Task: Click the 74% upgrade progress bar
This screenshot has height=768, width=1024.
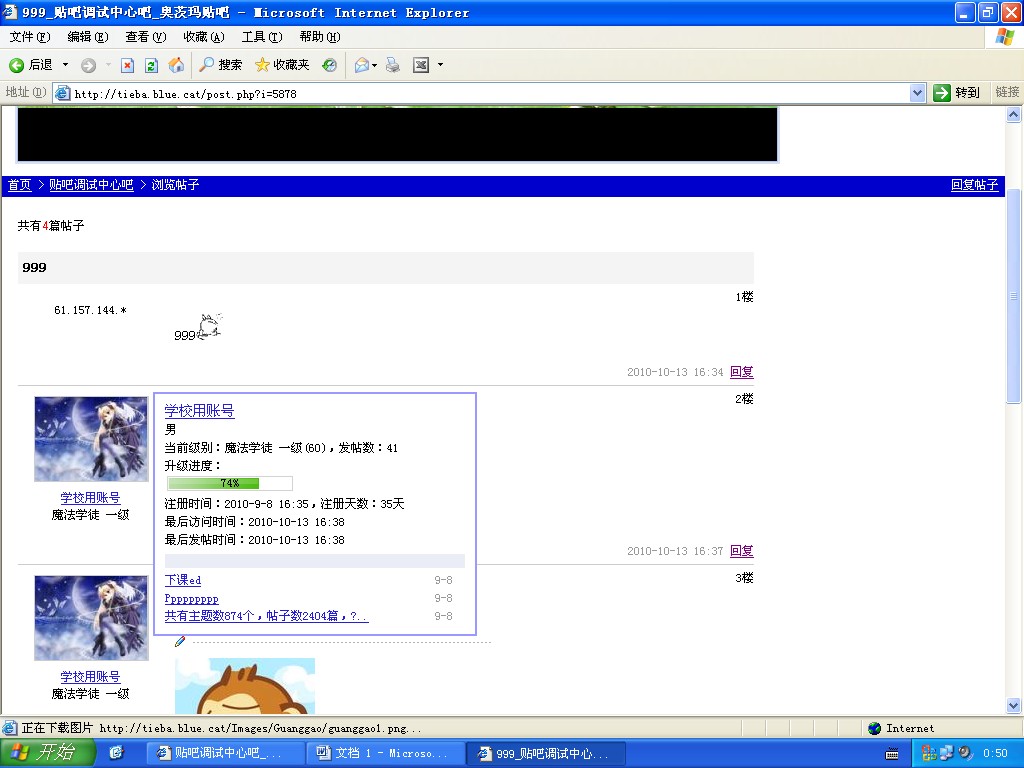Action: pos(230,483)
